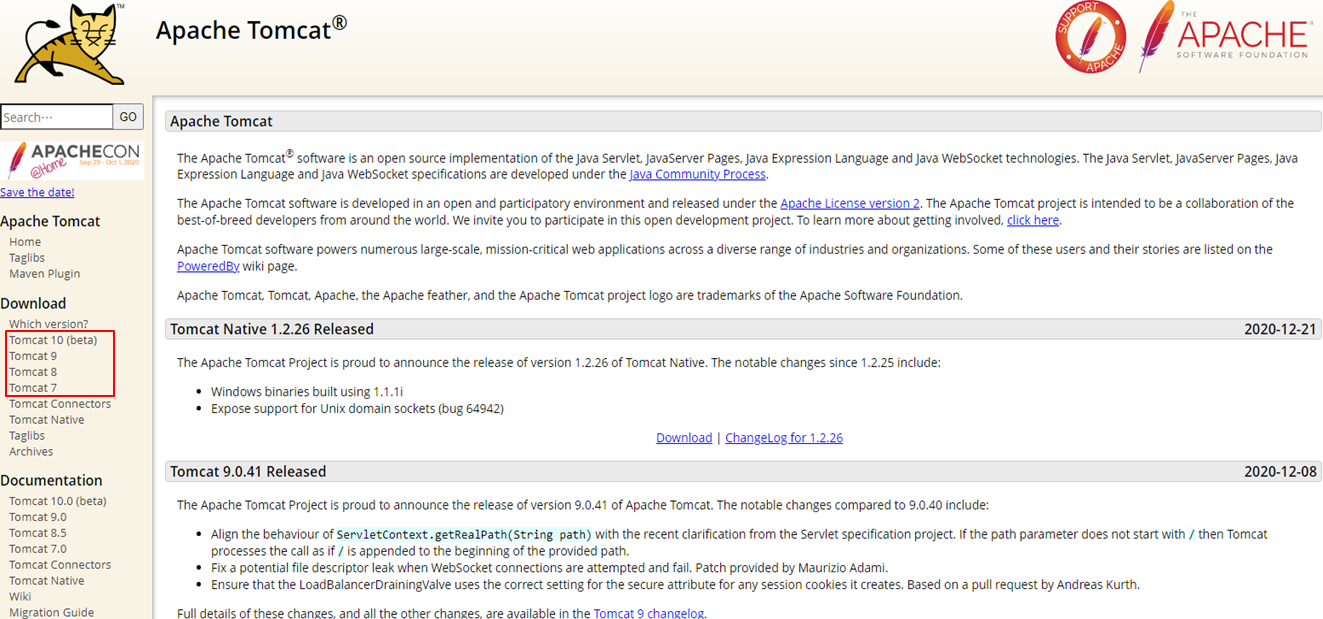Click Download link for Tomcat Native 1.2.26
Viewport: 1323px width, 619px height.
pos(684,438)
